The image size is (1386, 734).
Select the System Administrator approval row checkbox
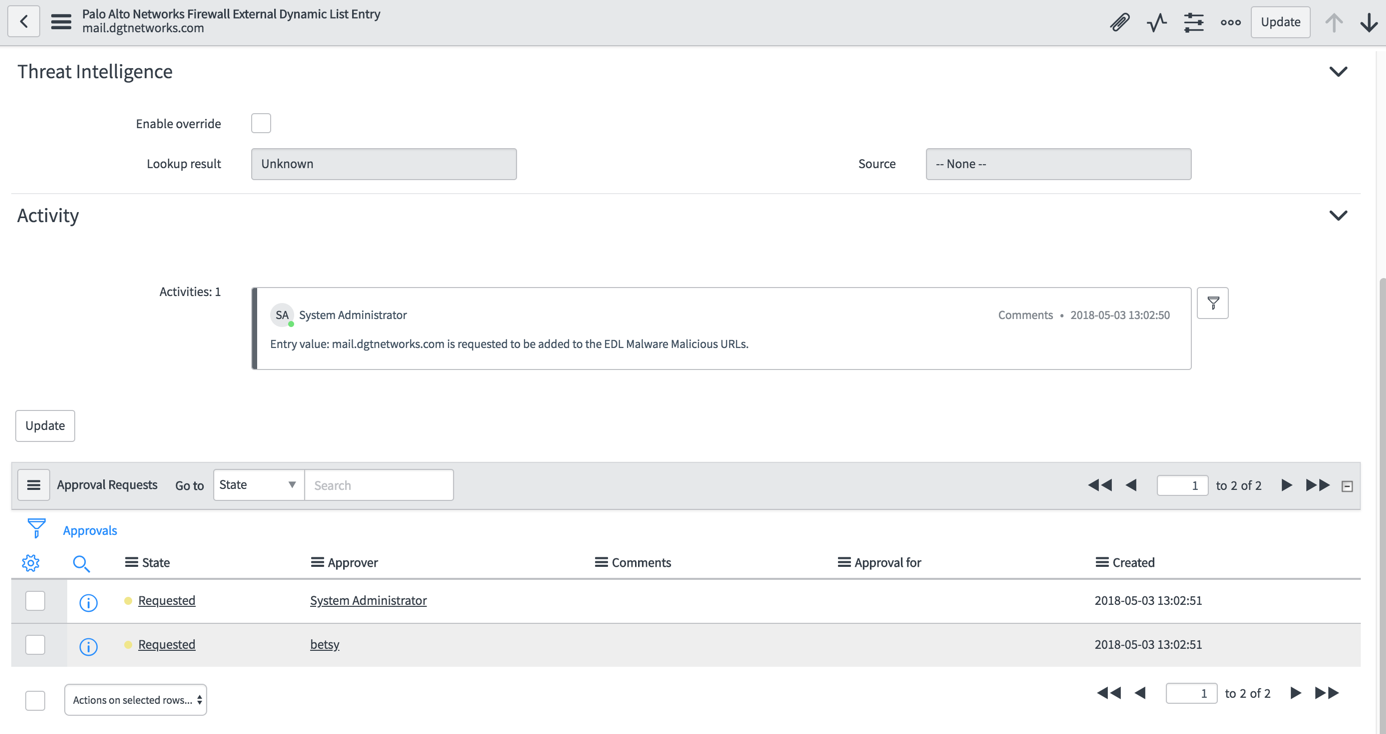[x=35, y=601]
